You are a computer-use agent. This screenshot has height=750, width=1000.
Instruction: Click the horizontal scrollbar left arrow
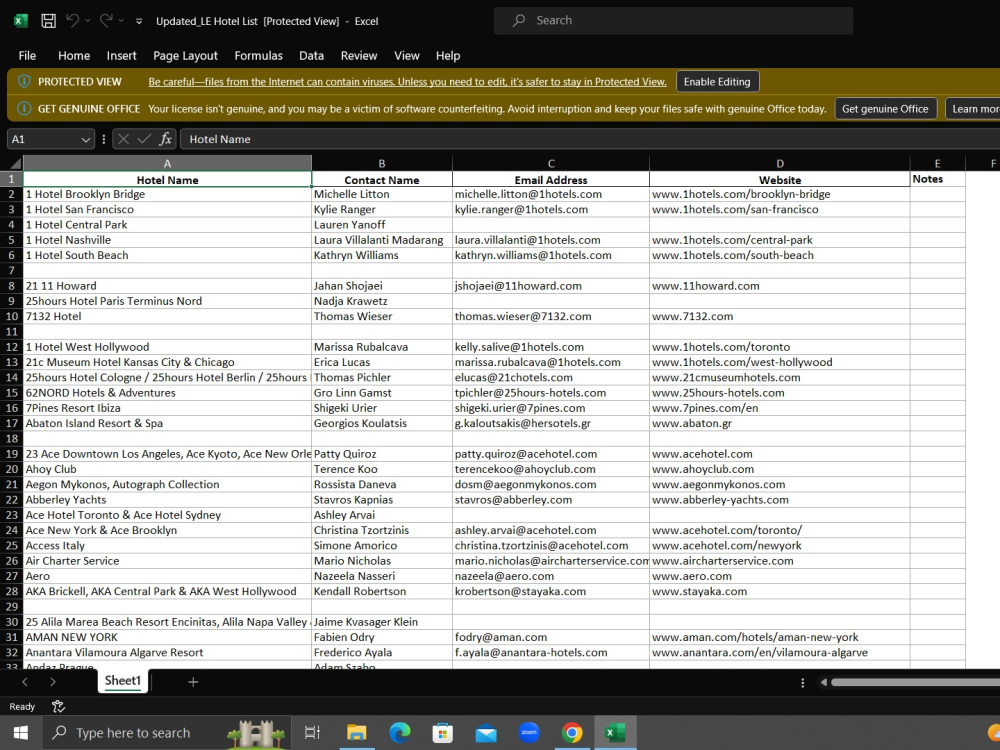(x=823, y=682)
